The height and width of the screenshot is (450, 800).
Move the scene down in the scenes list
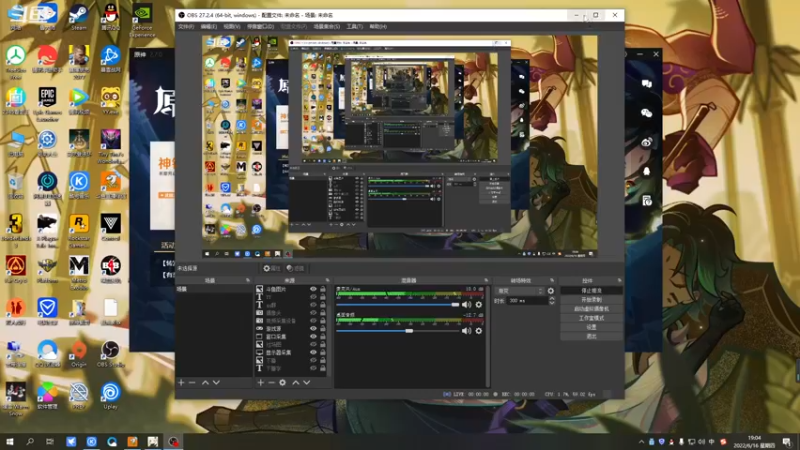coord(216,382)
